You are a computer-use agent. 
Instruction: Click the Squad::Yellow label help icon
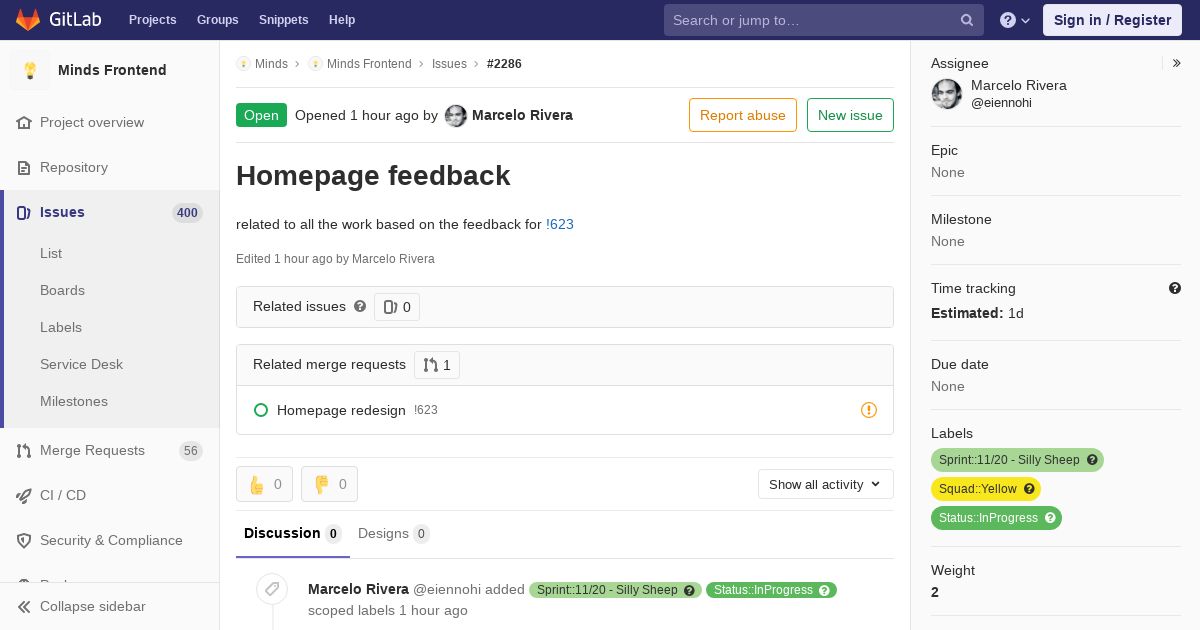[x=1029, y=489]
